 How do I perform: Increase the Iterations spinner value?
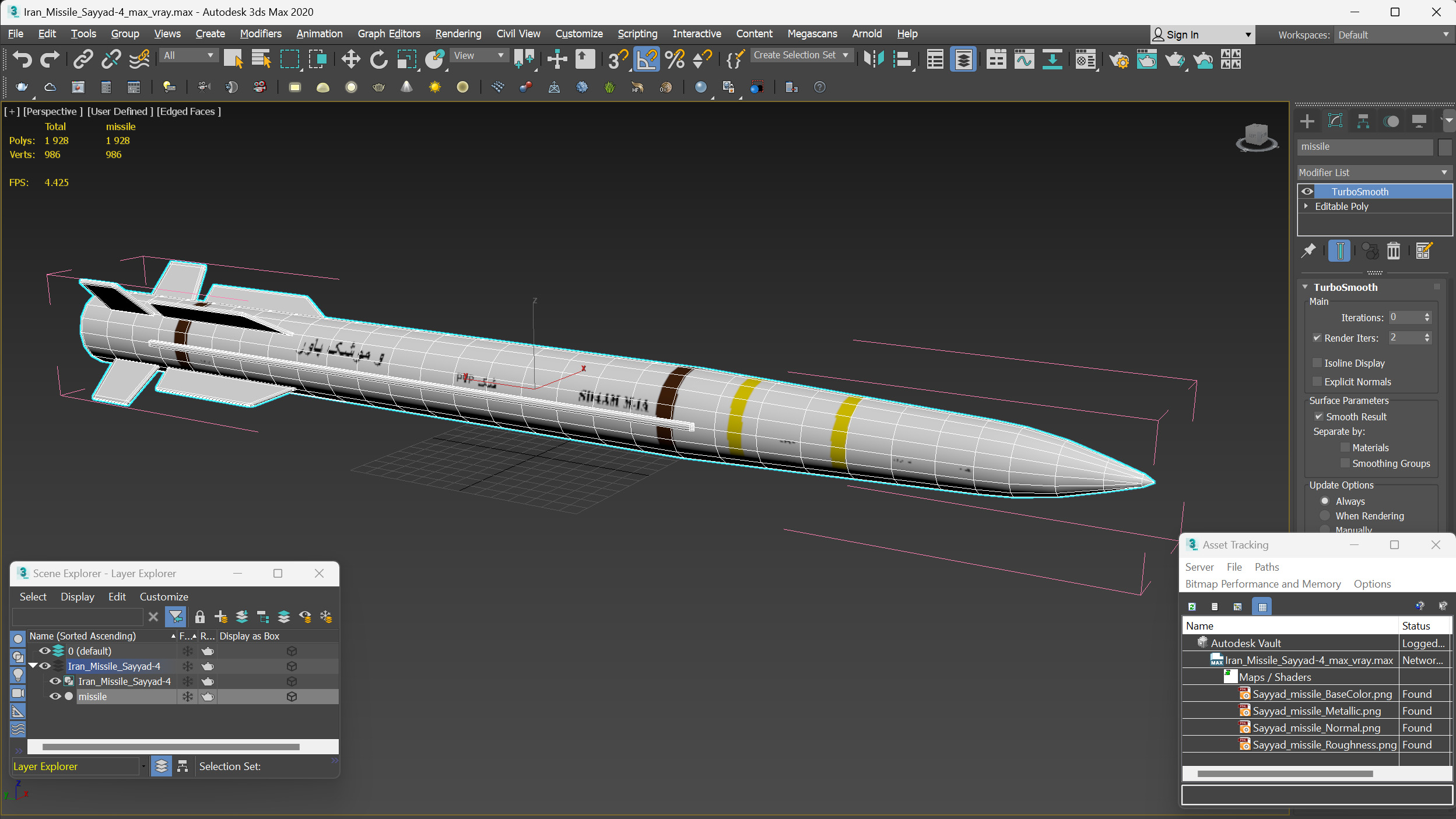point(1427,315)
